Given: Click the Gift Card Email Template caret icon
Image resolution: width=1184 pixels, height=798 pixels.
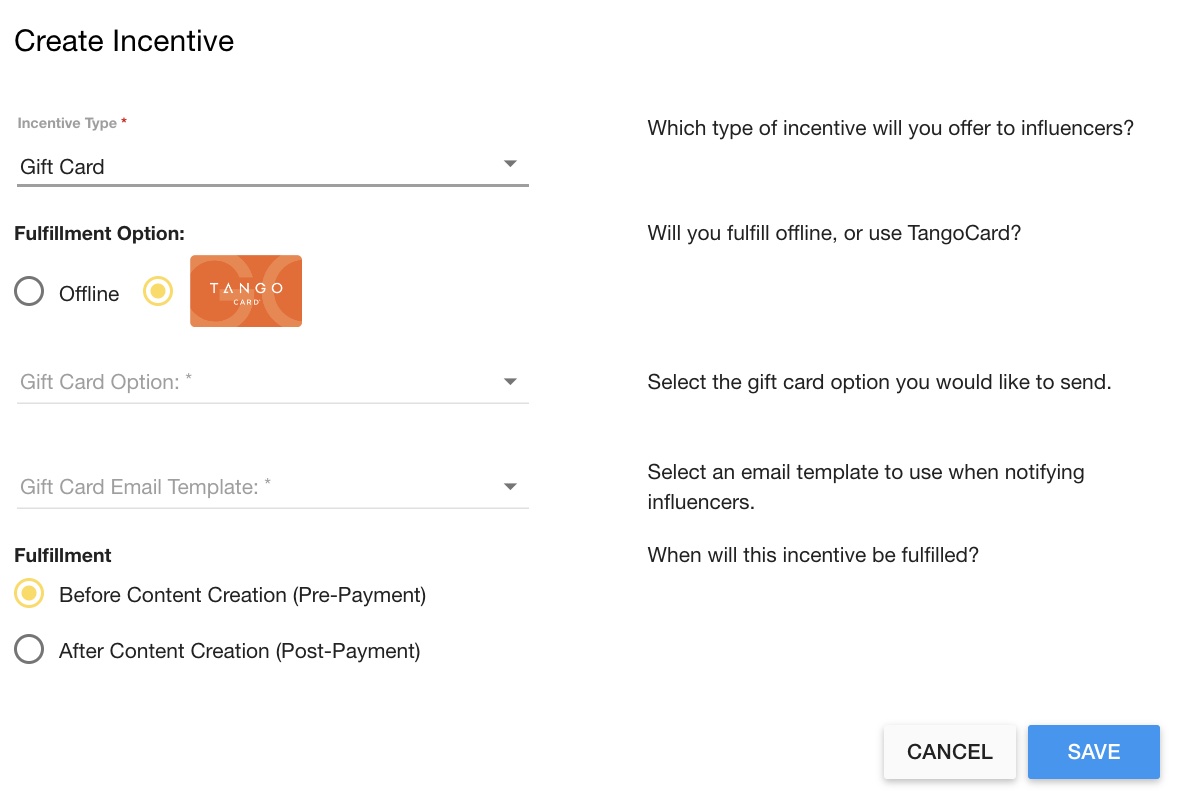Looking at the screenshot, I should coord(510,487).
